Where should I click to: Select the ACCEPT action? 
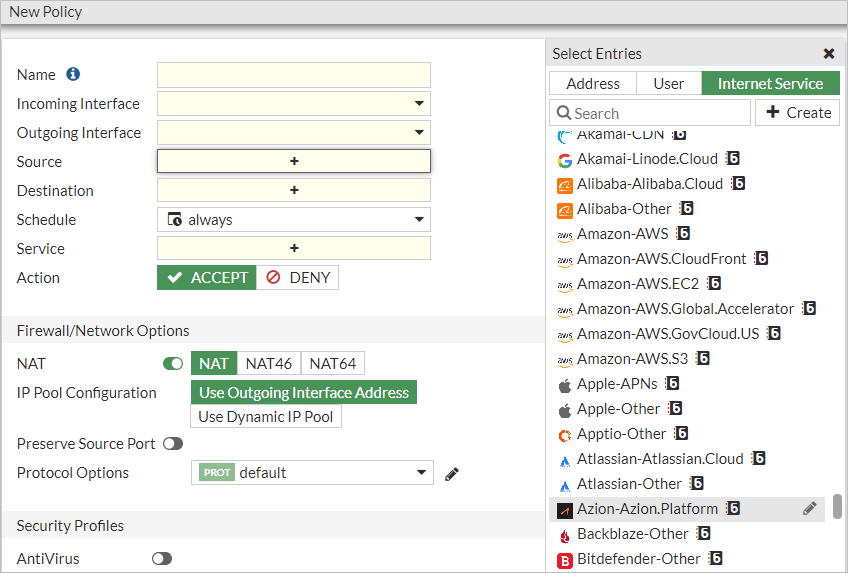(207, 277)
